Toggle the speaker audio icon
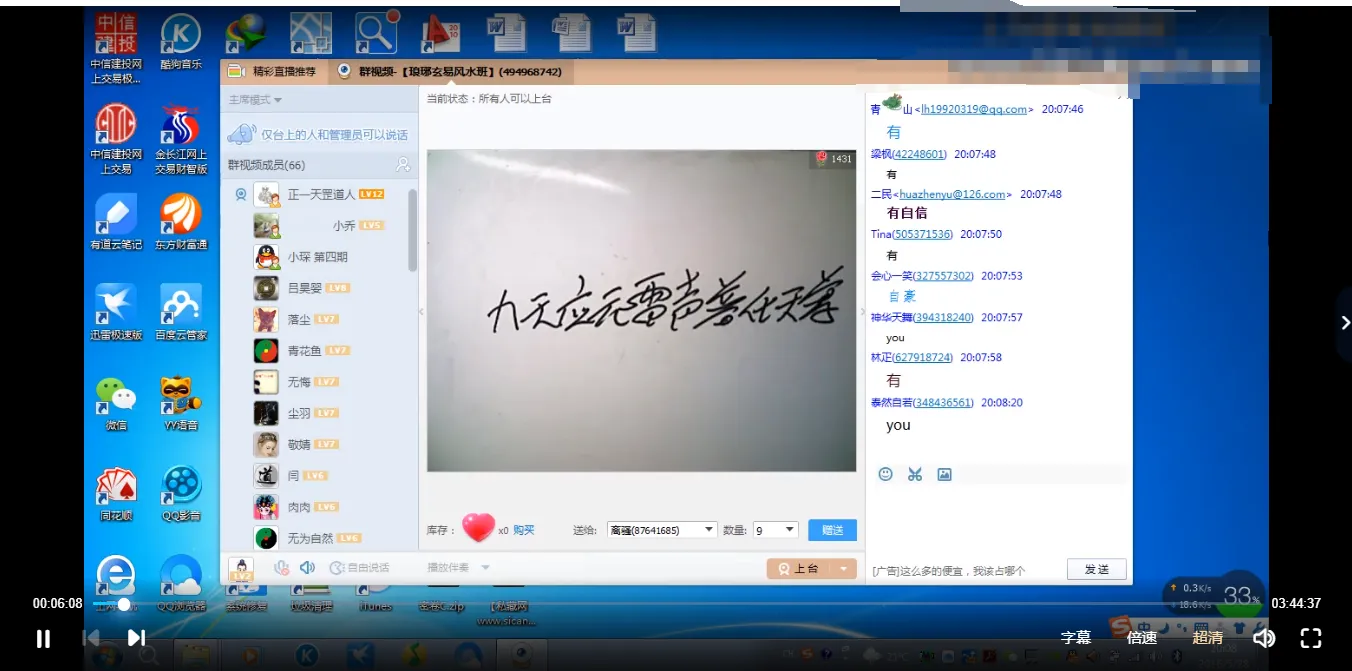This screenshot has height=671, width=1352. (306, 567)
